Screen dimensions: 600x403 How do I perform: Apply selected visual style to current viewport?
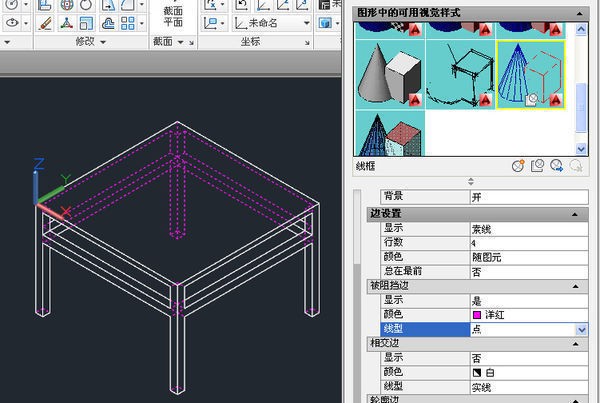click(537, 167)
